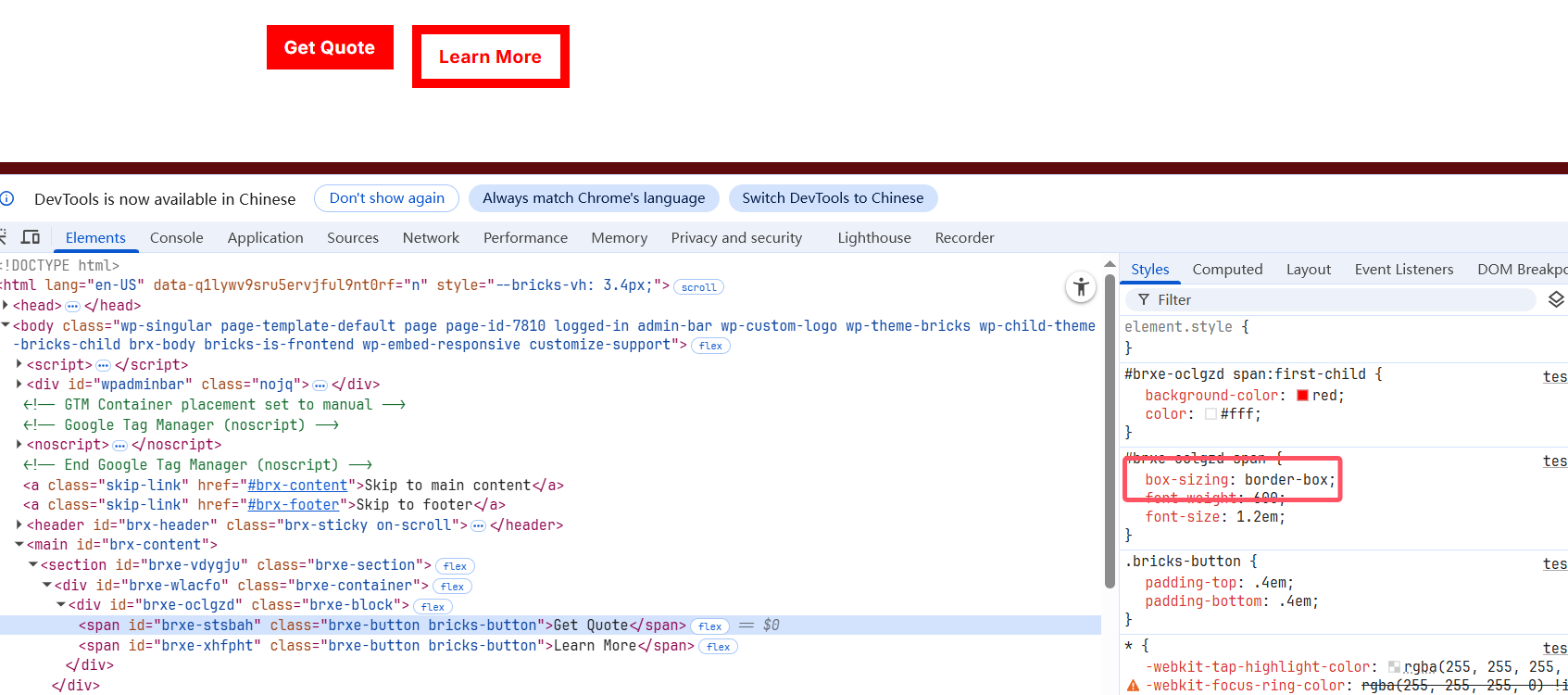The image size is (1568, 695).
Task: Click the floating accessibility icon
Action: tap(1080, 287)
